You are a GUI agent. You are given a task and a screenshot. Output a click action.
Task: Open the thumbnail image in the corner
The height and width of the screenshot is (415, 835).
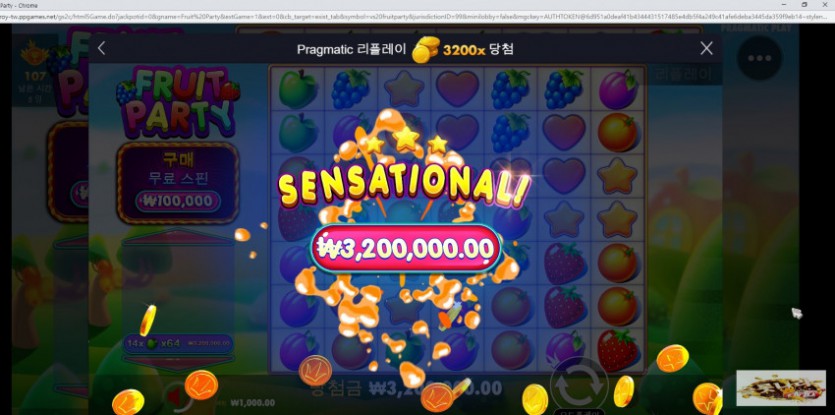[x=781, y=388]
